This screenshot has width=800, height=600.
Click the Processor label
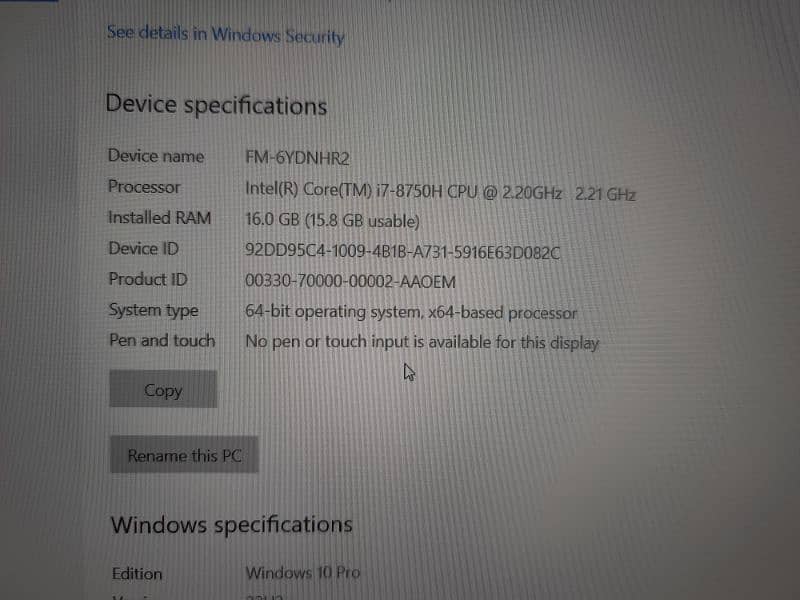pyautogui.click(x=144, y=187)
